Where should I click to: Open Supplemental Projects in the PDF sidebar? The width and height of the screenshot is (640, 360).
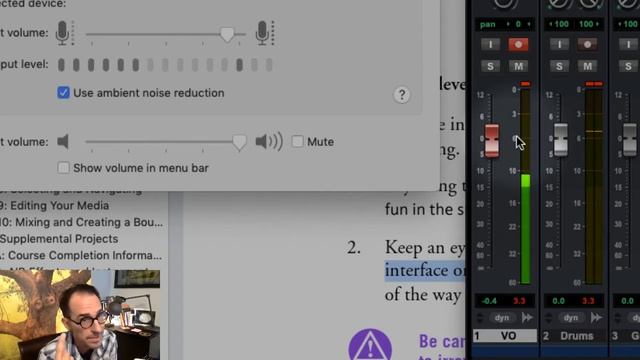[x=59, y=239]
